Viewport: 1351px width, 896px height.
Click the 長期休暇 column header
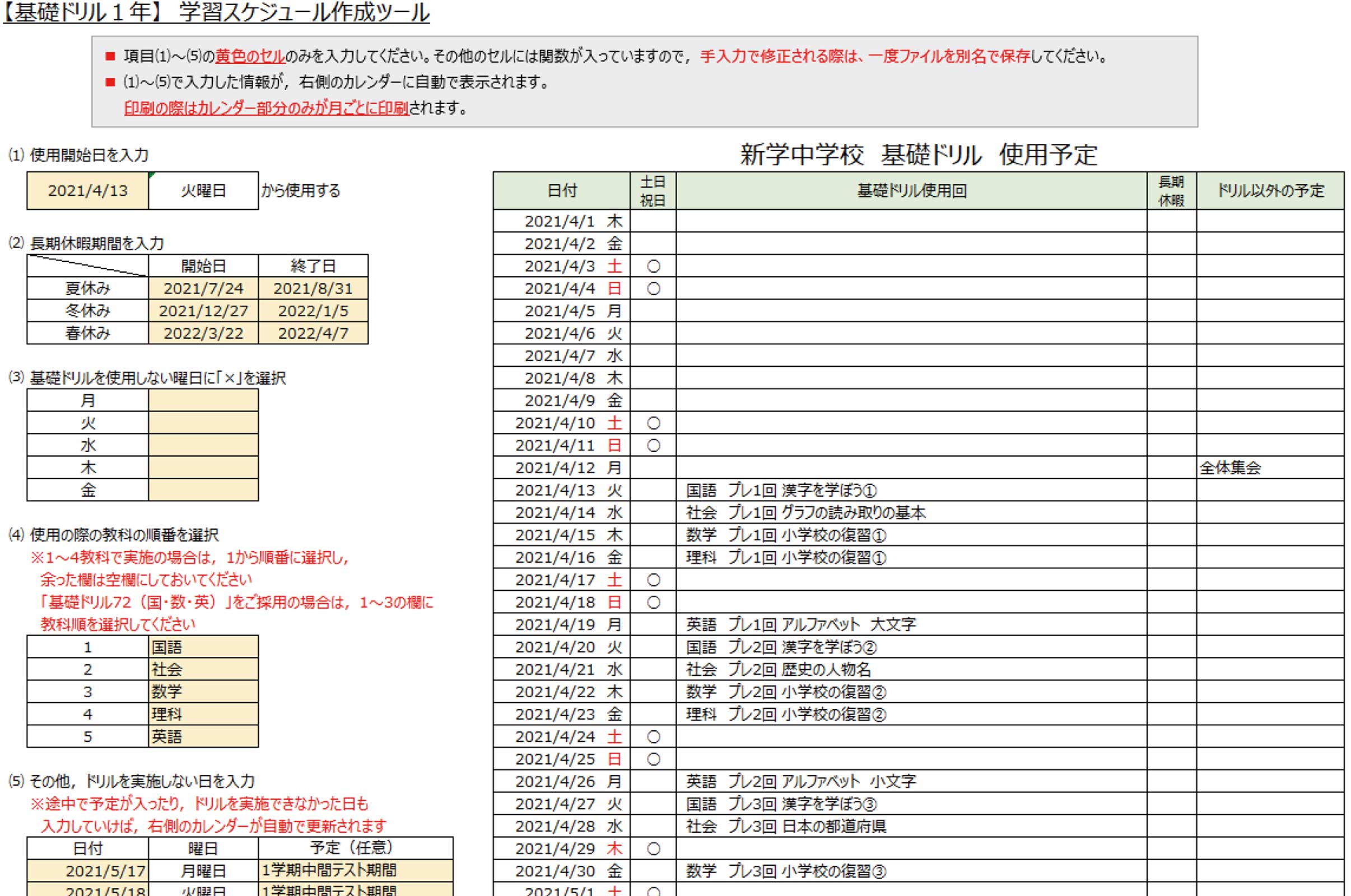tap(1172, 190)
